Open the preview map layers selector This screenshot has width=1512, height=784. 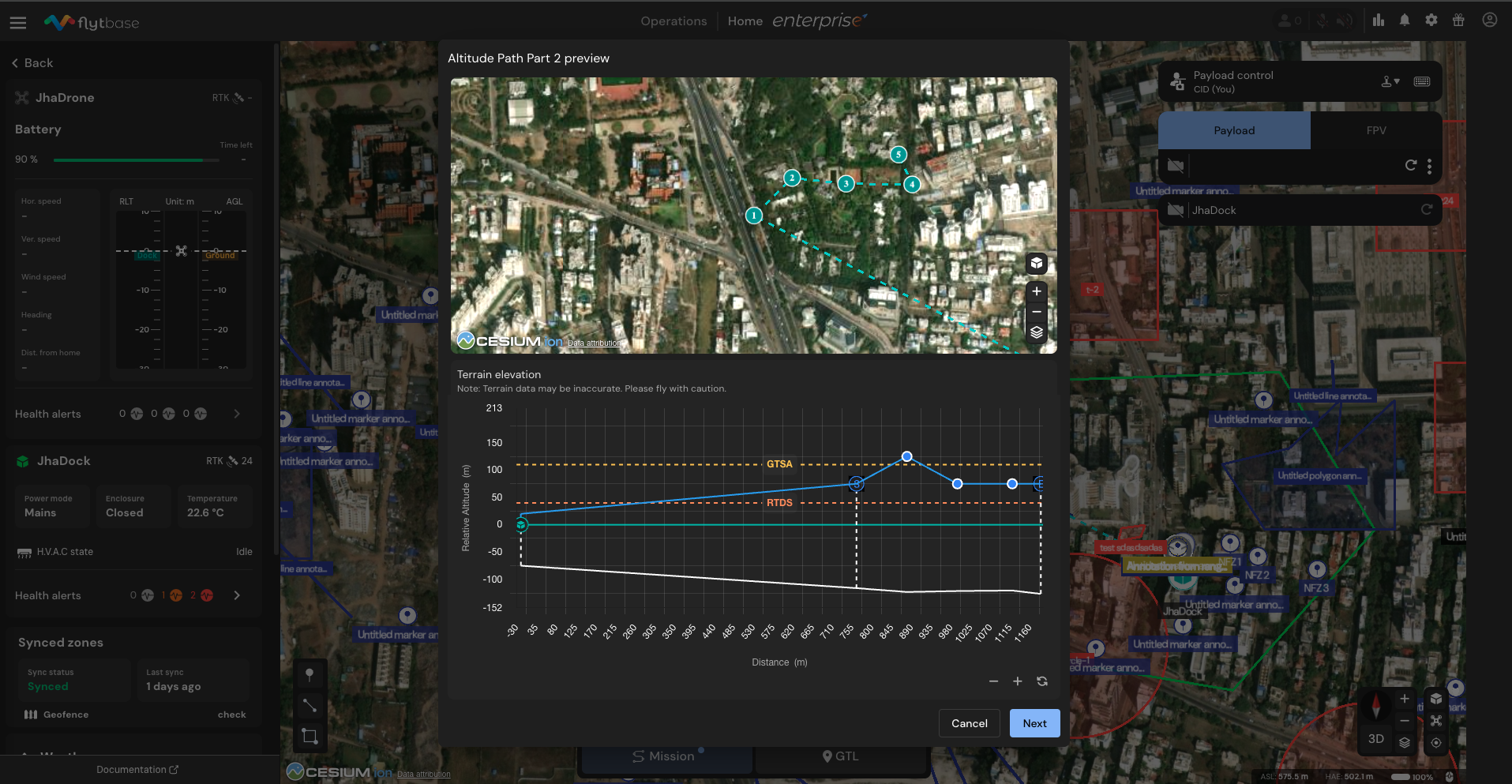coord(1037,332)
